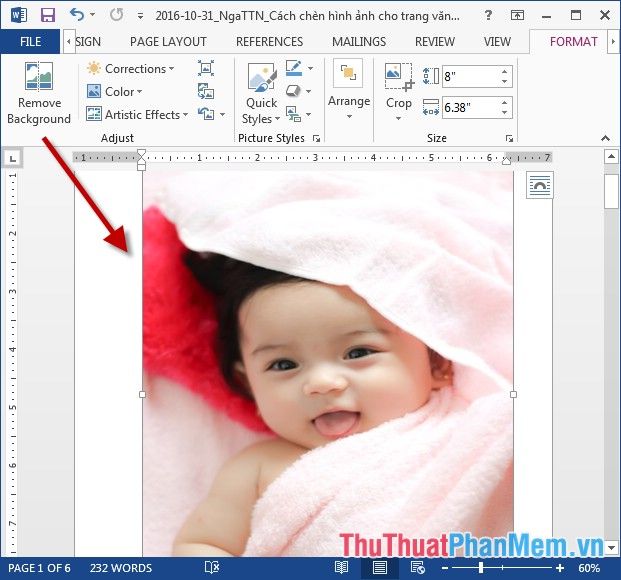The image size is (621, 580).
Task: Switch to Web Layout view
Action: click(417, 568)
